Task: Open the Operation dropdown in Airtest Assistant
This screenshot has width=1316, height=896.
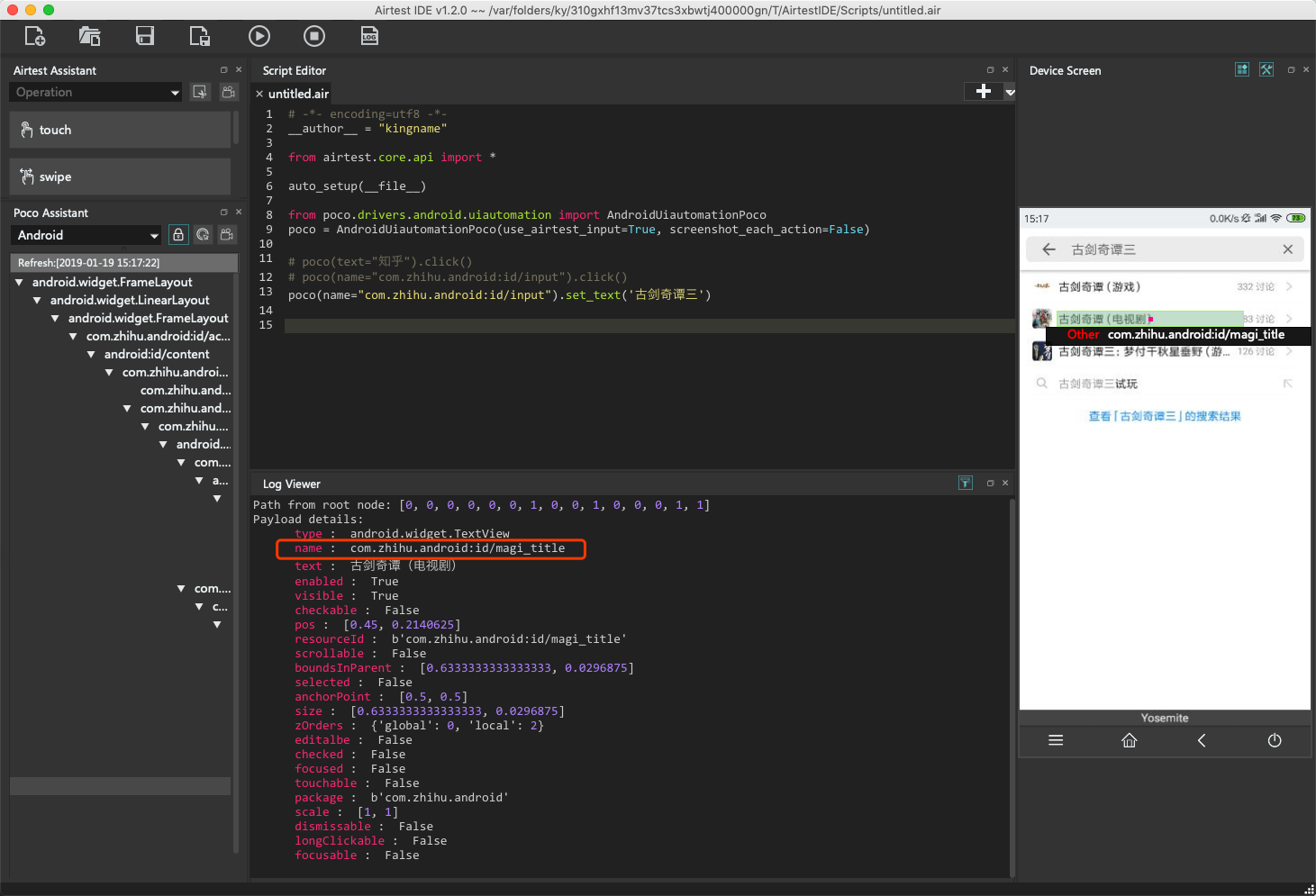Action: [x=96, y=92]
